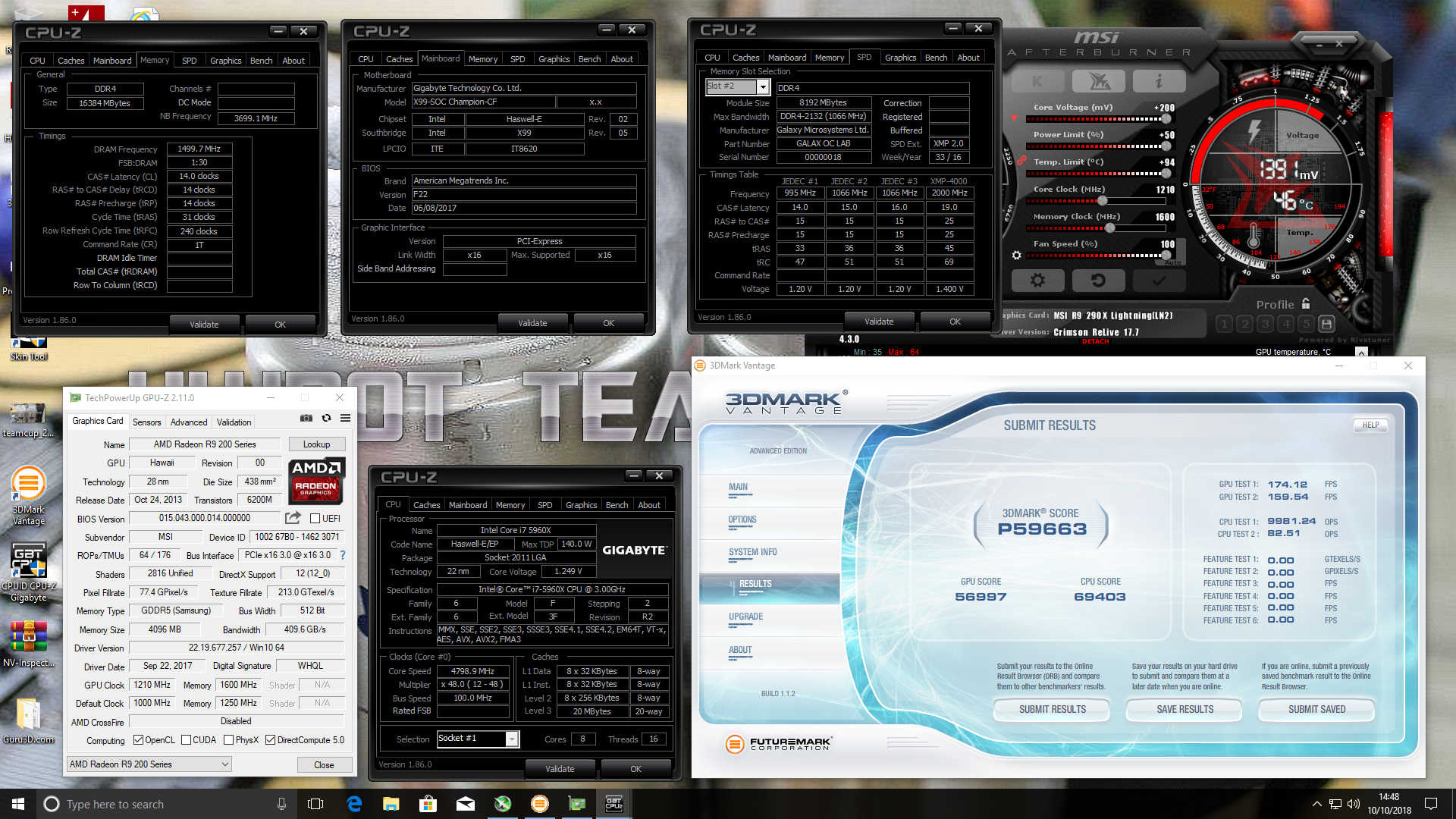Select profile slot 5 in Afterburner
This screenshot has width=1456, height=819.
pyautogui.click(x=1306, y=324)
